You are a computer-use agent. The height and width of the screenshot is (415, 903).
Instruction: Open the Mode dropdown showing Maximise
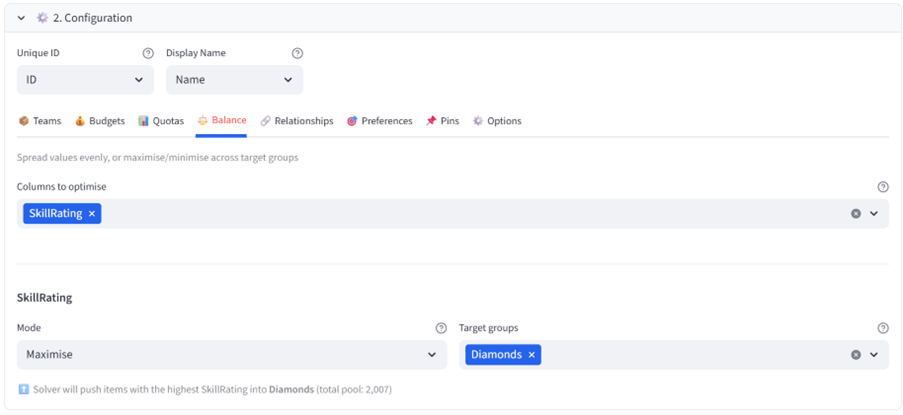point(231,354)
